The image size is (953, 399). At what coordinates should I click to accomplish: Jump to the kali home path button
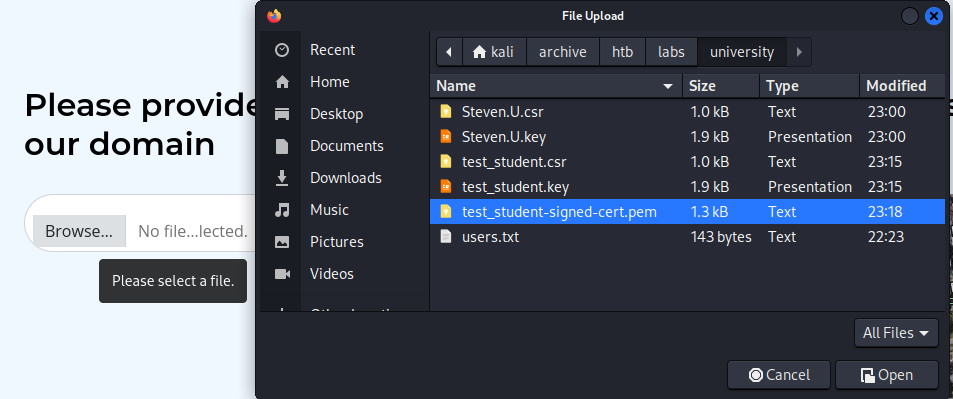(494, 52)
